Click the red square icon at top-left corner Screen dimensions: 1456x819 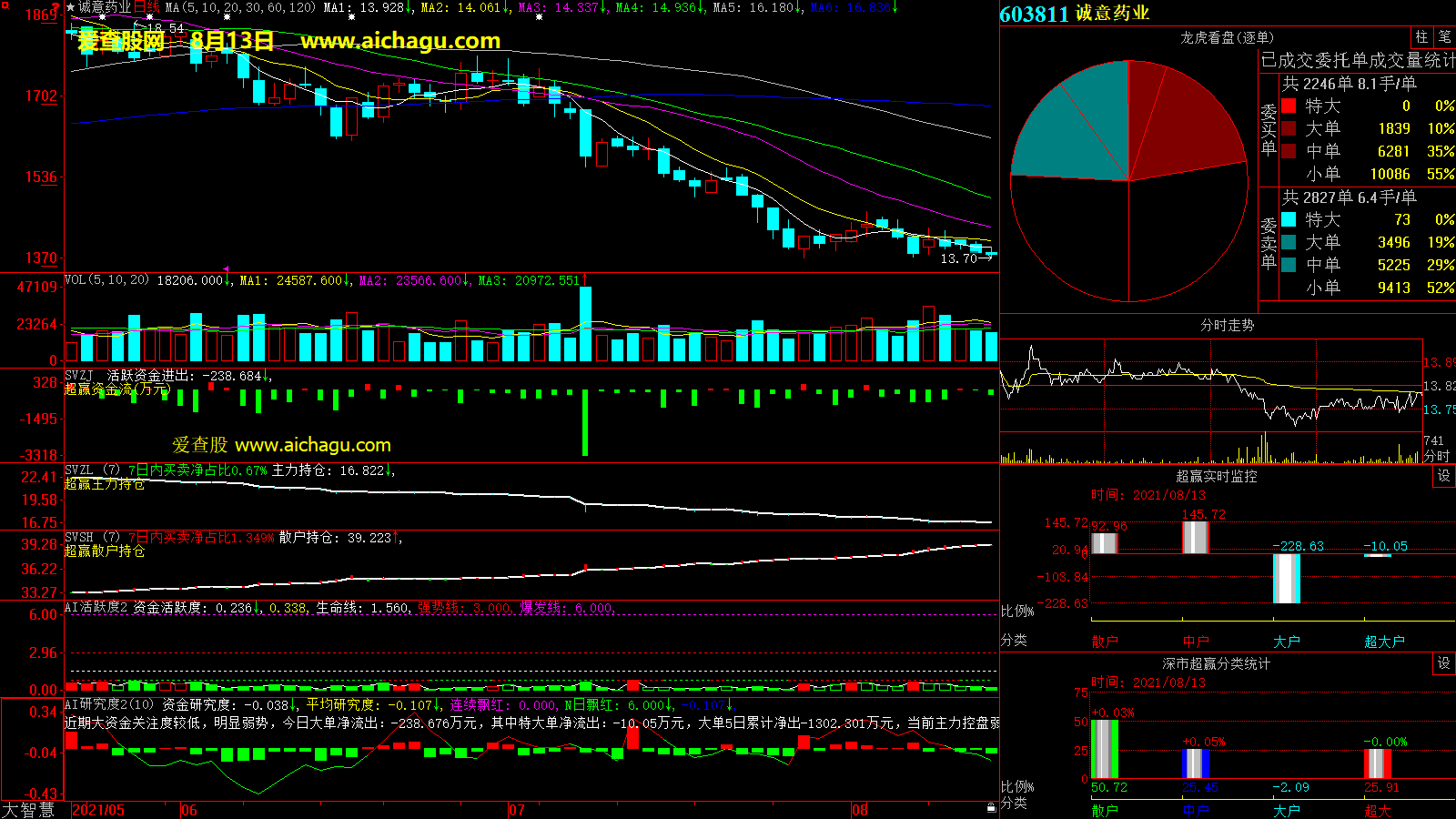pyautogui.click(x=5, y=5)
